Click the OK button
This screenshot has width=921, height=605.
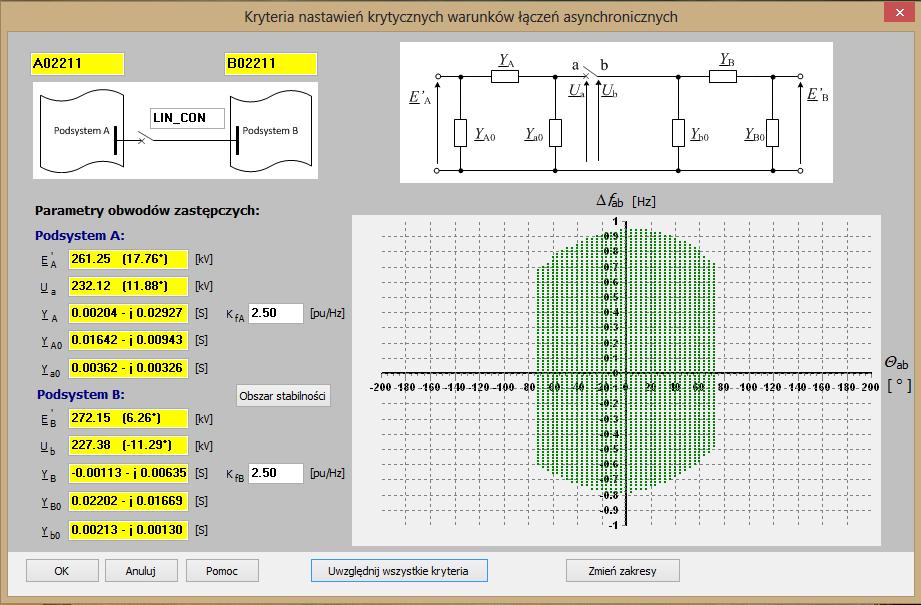62,570
